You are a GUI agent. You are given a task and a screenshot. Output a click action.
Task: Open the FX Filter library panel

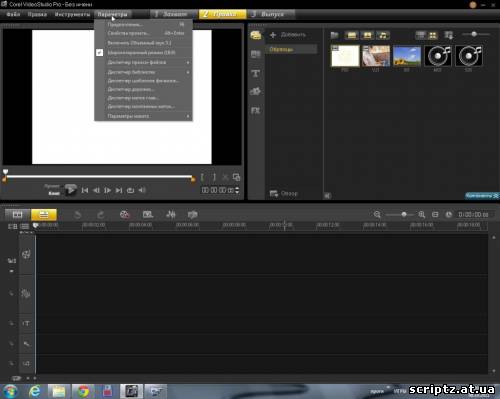coord(256,110)
